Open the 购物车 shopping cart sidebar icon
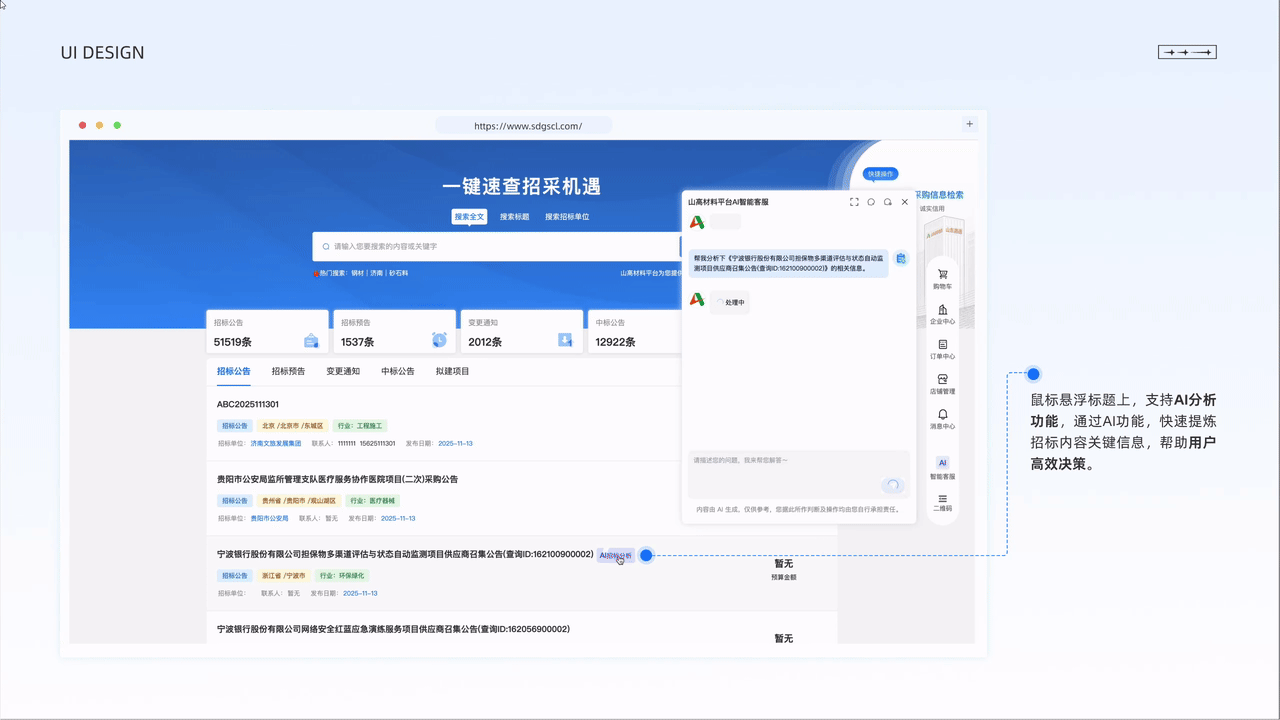This screenshot has height=720, width=1280. pyautogui.click(x=941, y=278)
